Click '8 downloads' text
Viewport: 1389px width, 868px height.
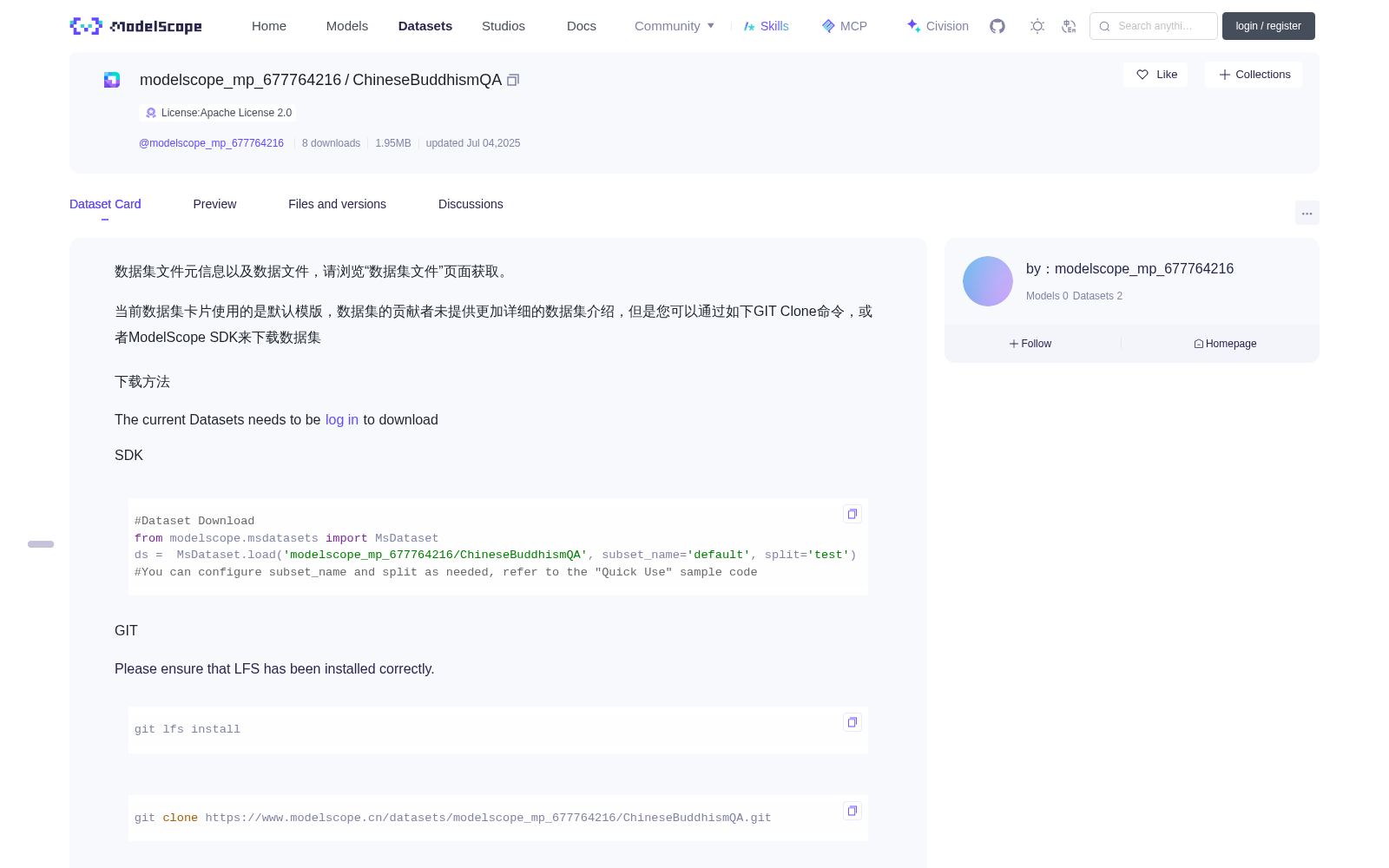click(x=331, y=143)
